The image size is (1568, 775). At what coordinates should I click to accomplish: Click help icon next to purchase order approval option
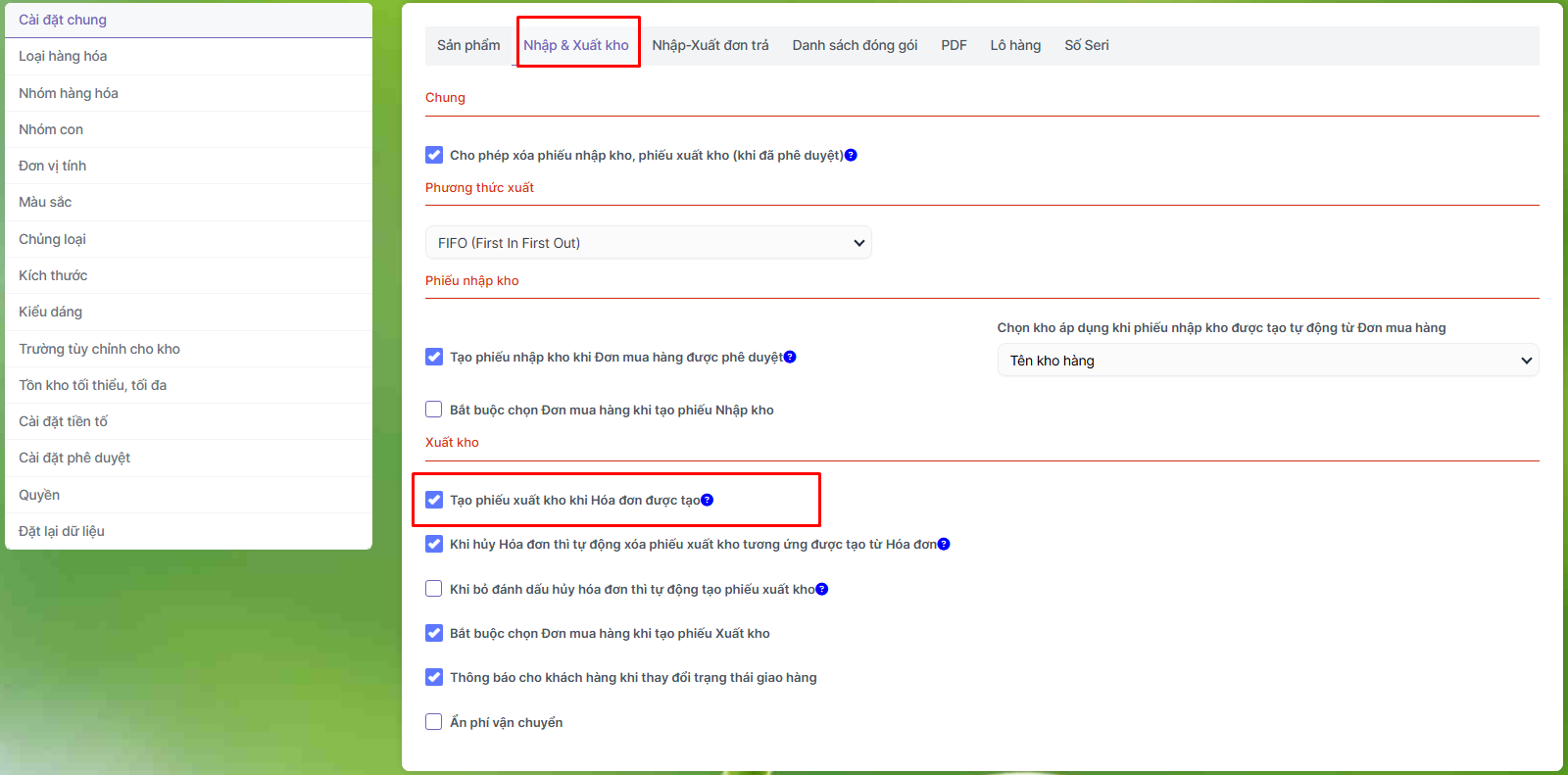(790, 357)
